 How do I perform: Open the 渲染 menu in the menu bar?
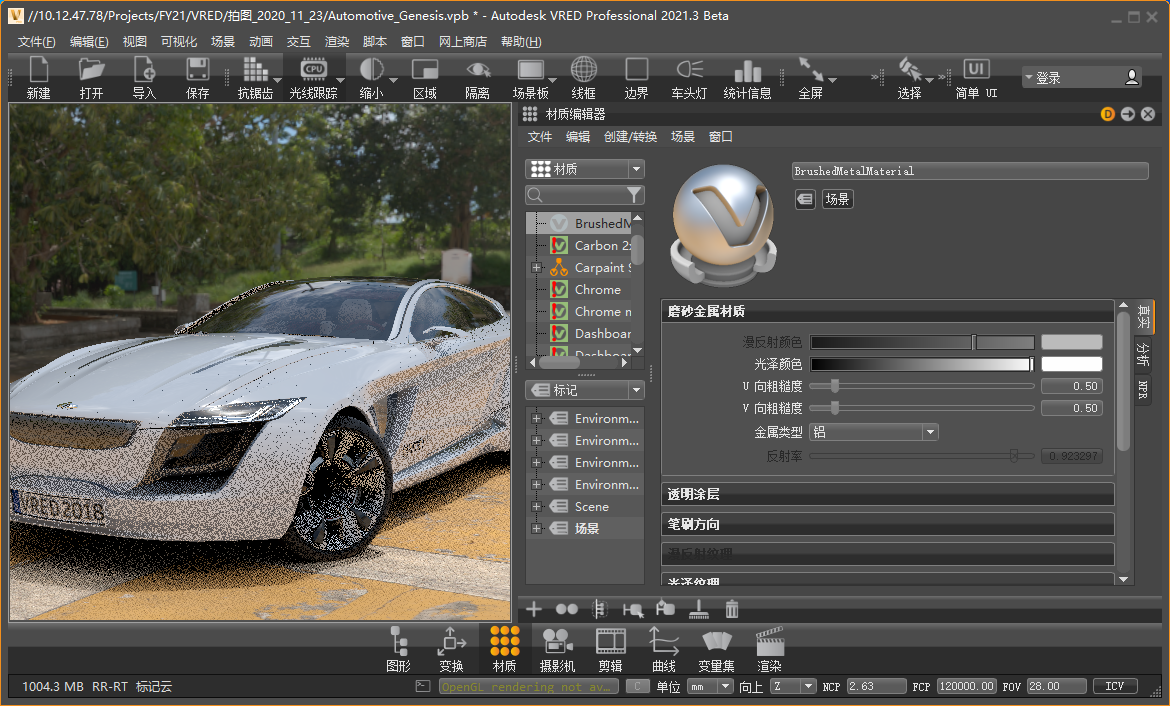(337, 42)
